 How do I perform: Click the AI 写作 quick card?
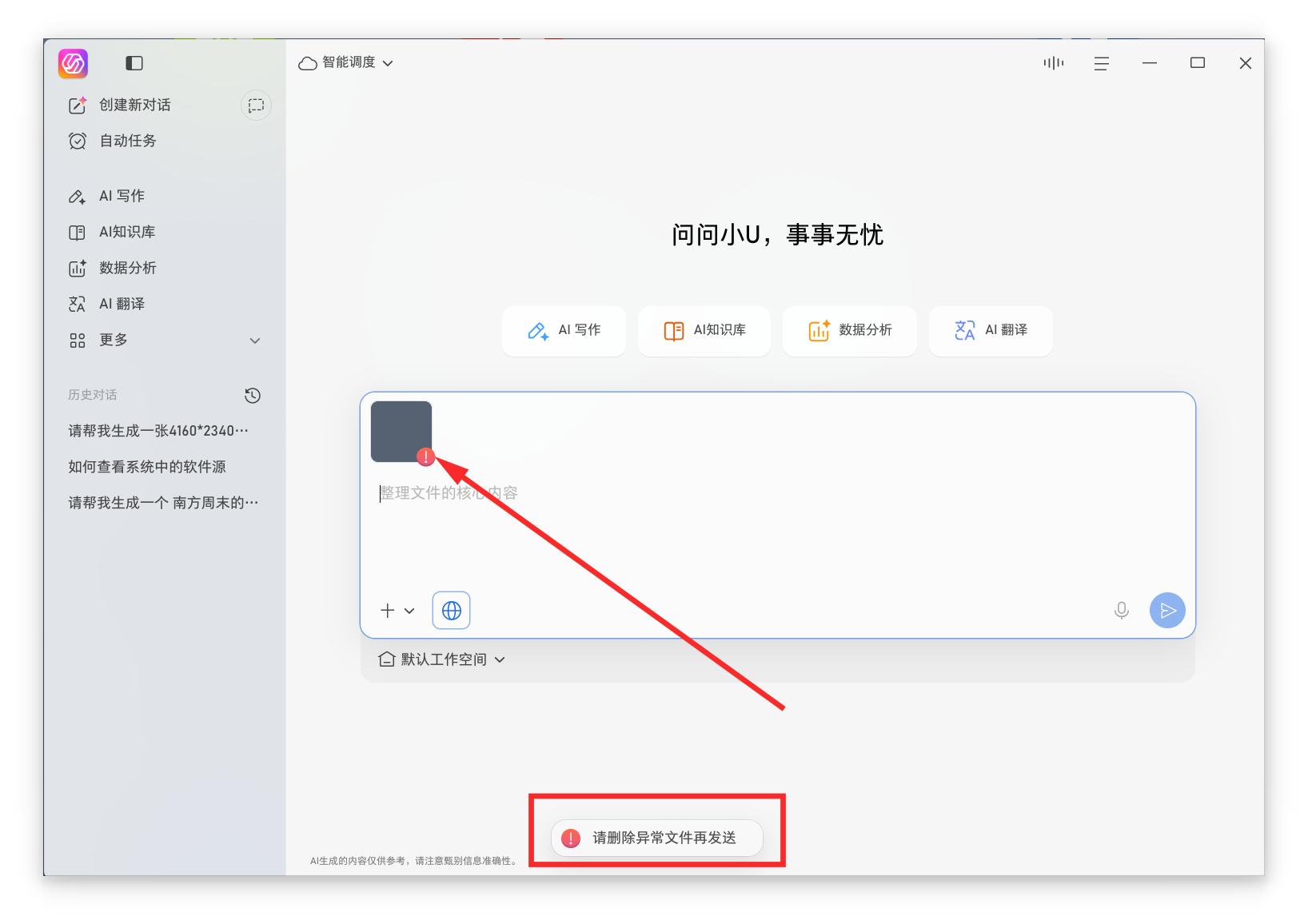tap(564, 331)
